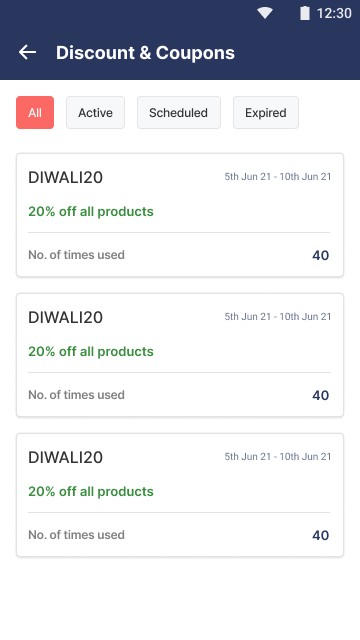
Task: Tap the 12:30 clock in status bar
Action: (x=334, y=13)
